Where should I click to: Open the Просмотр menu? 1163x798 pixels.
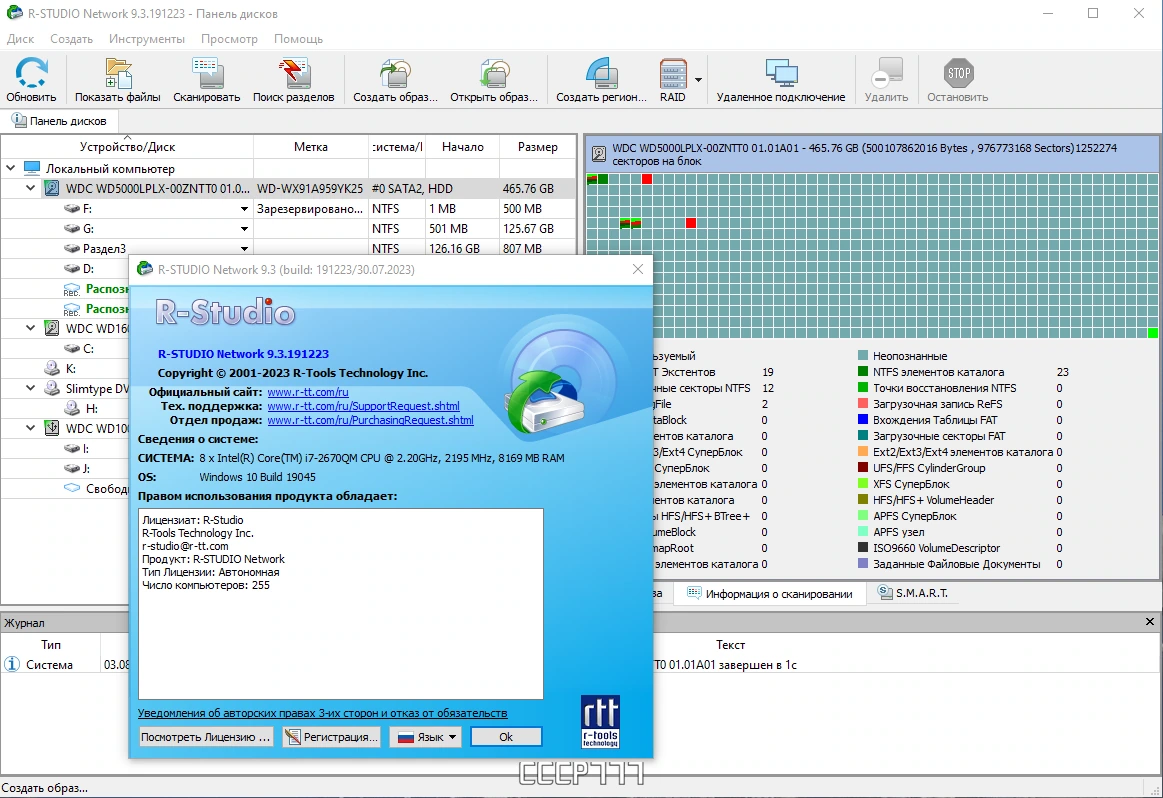coord(229,39)
